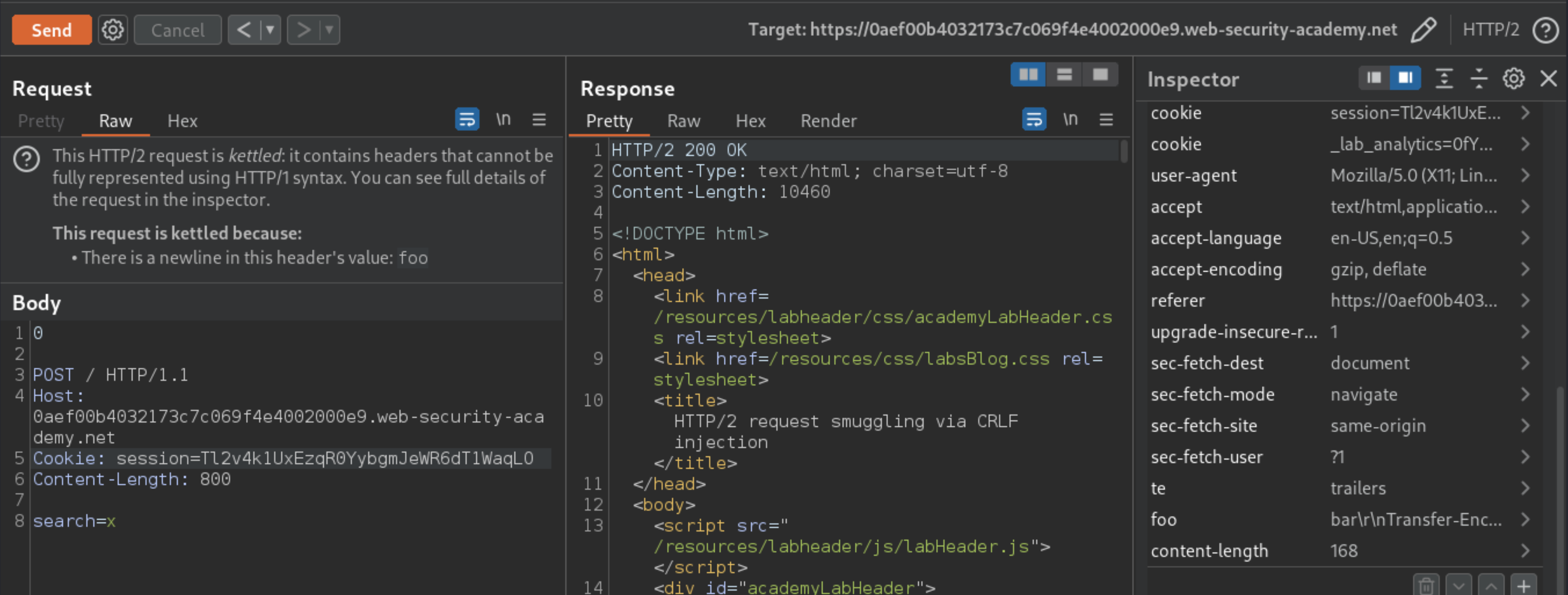1568x595 pixels.
Task: Open request settings gear next to Send
Action: (113, 30)
